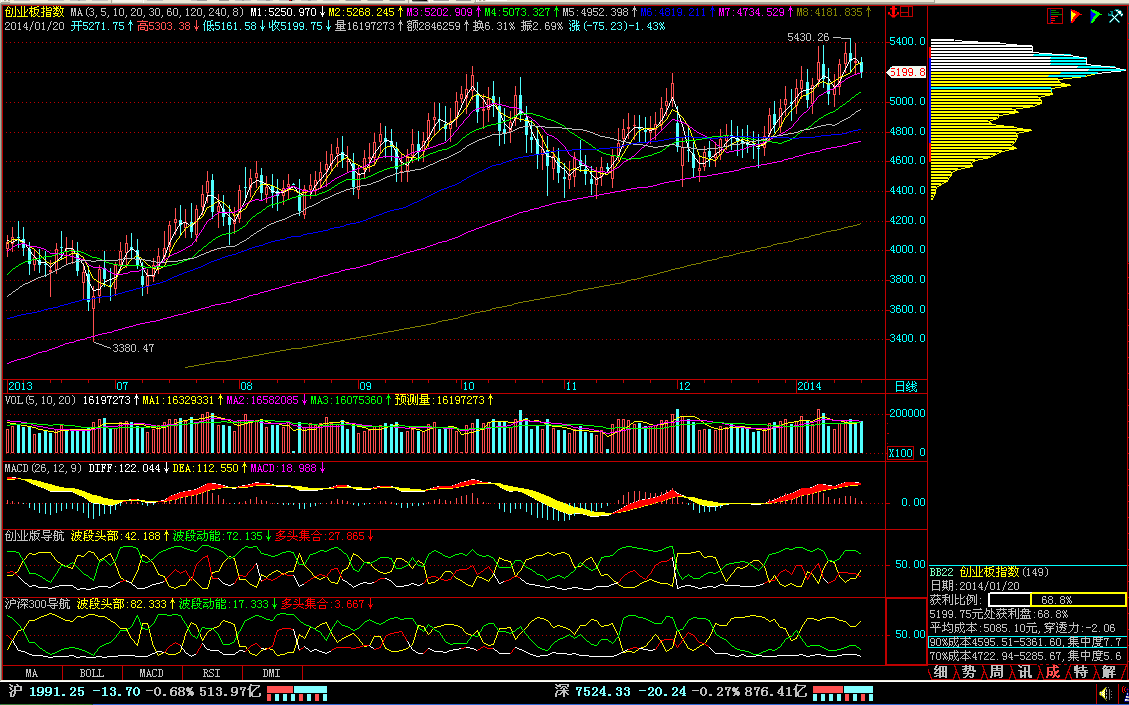The image size is (1129, 705).
Task: Open the 周 tab in side panel
Action: [x=997, y=673]
